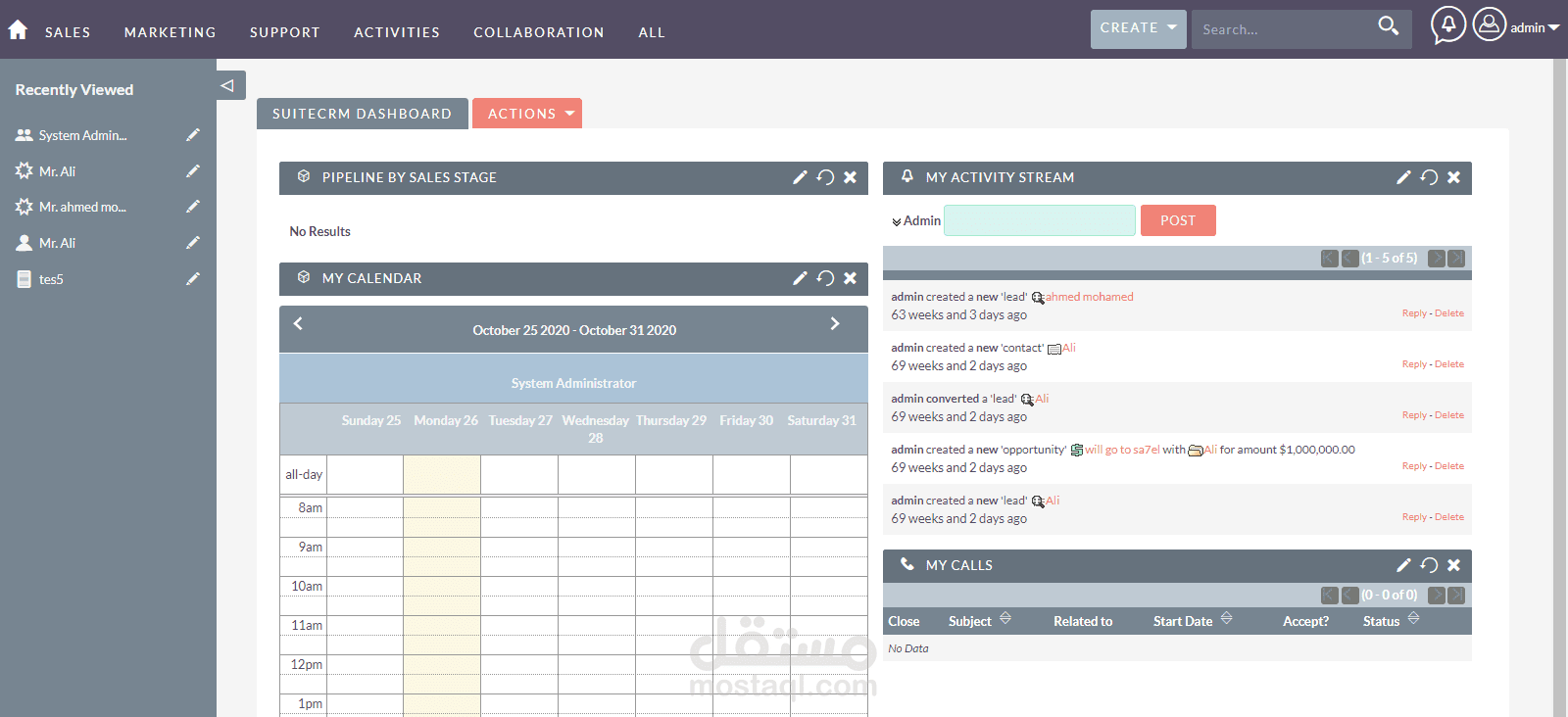This screenshot has height=717, width=1568.
Task: Go to the next activity stream page
Action: click(1437, 259)
